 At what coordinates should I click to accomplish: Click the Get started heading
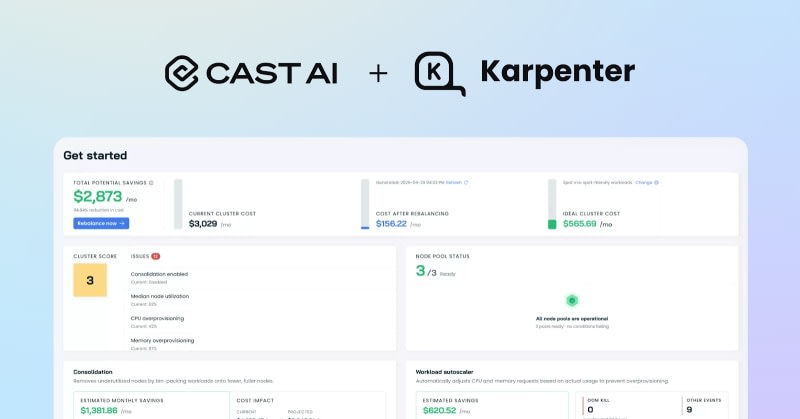point(95,156)
